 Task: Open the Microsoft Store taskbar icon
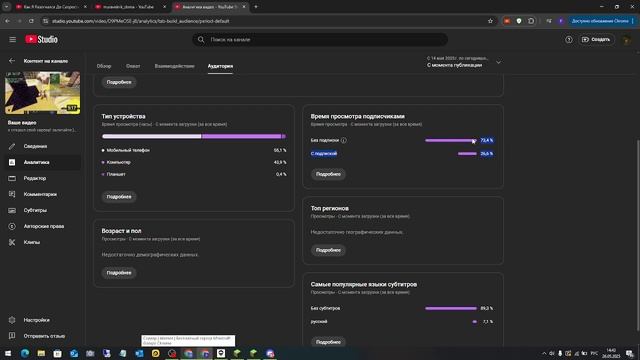point(58,353)
